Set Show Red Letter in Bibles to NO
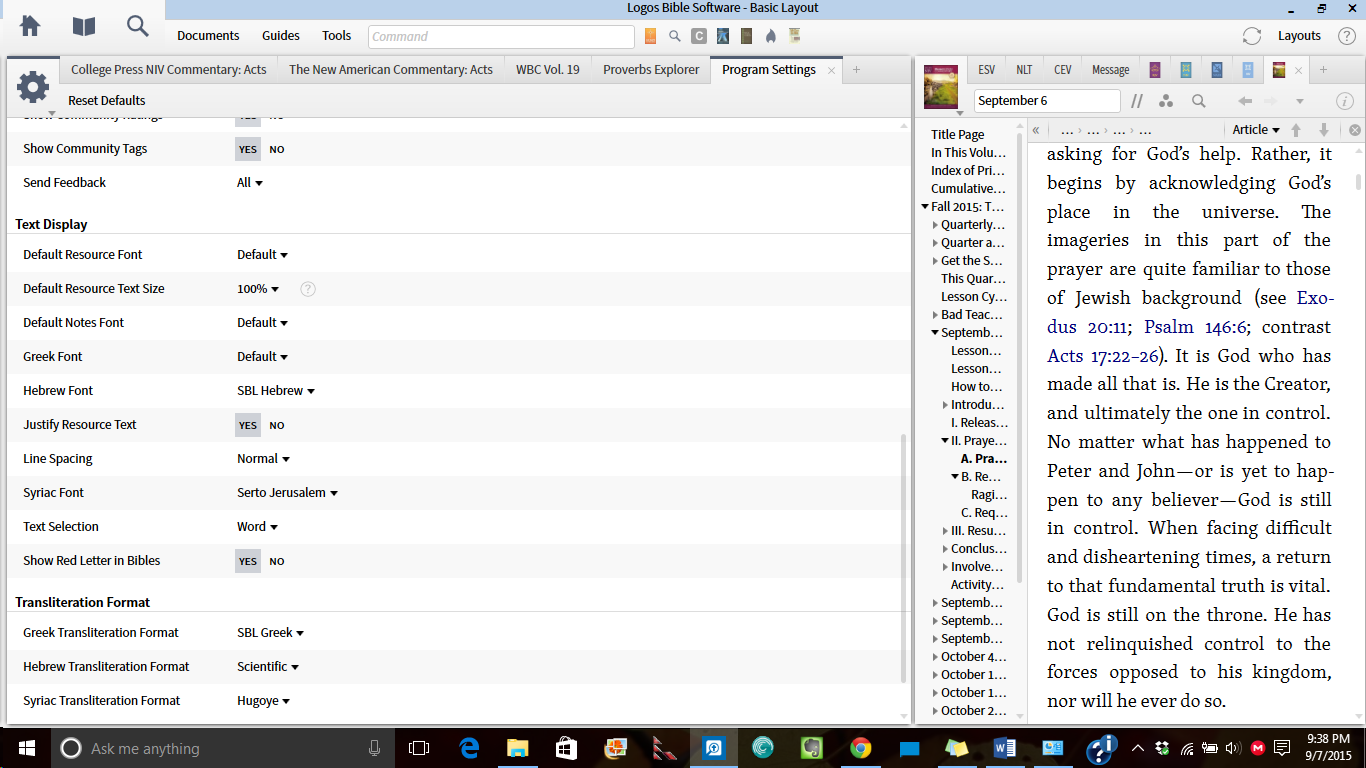Viewport: 1366px width, 768px height. pos(277,561)
